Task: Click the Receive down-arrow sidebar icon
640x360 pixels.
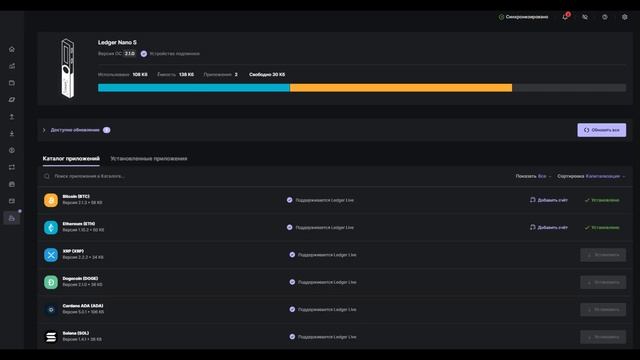Action: [x=12, y=133]
